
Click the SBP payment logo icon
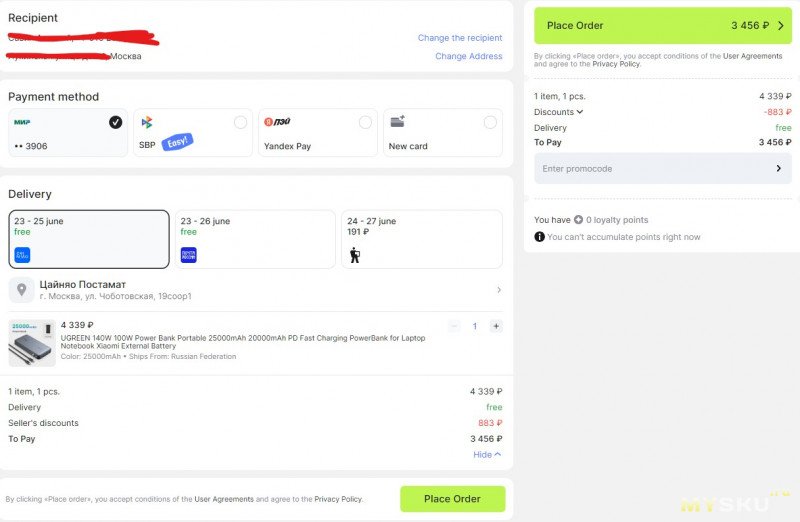pos(147,122)
